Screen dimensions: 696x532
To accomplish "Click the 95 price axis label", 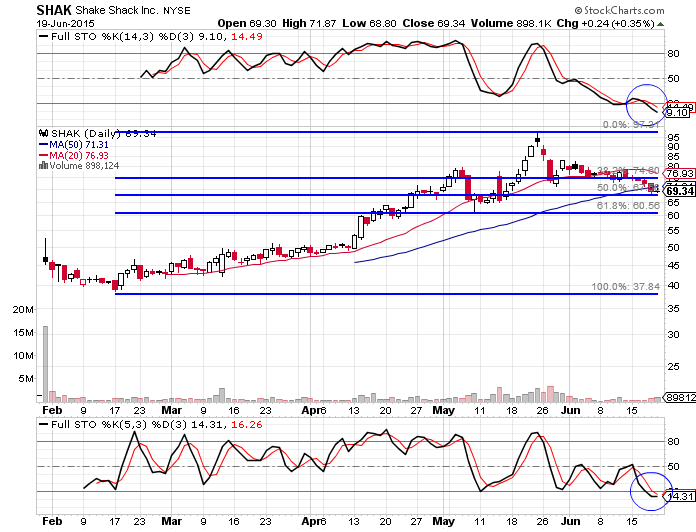I will click(673, 138).
